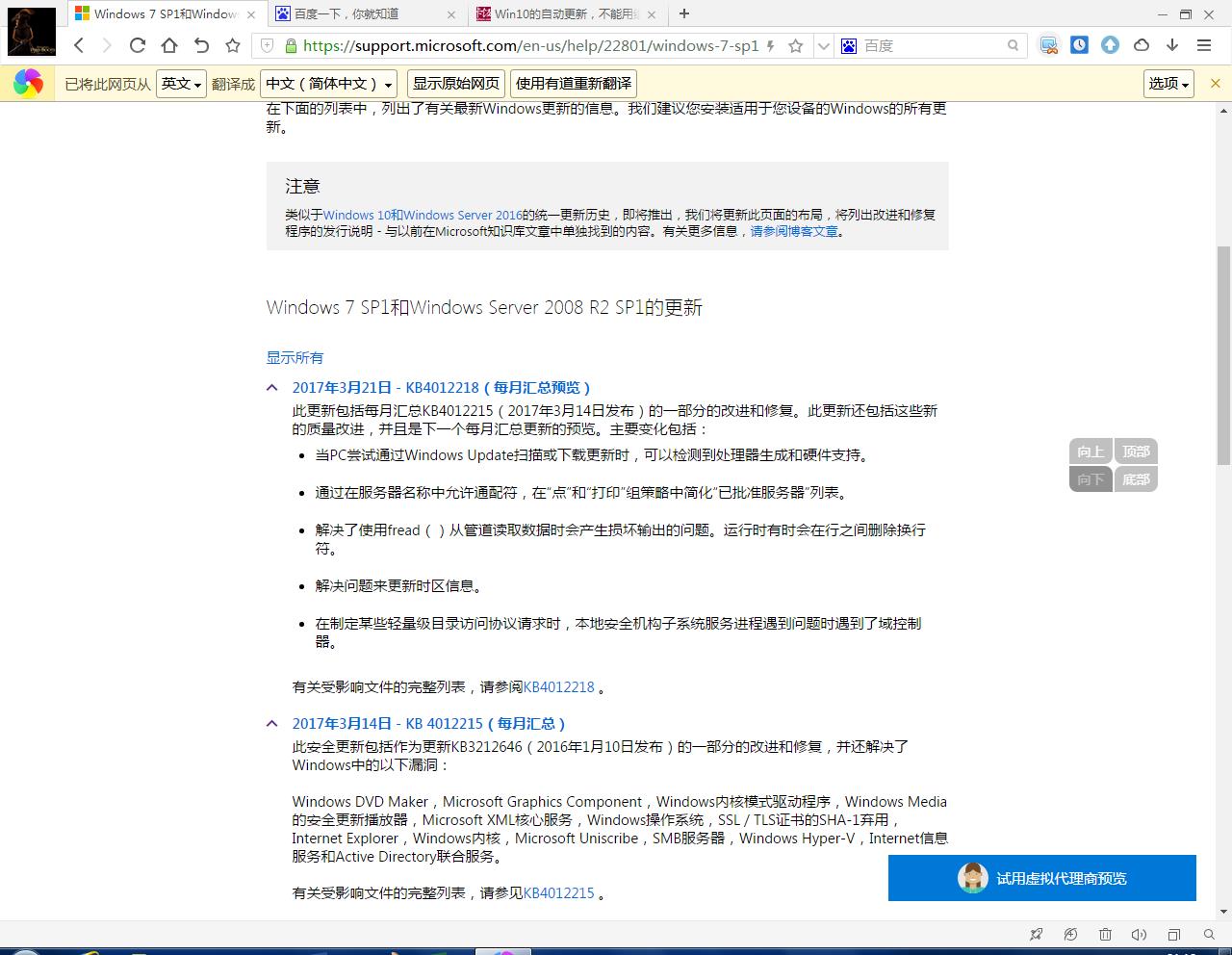The height and width of the screenshot is (955, 1232).
Task: Click the Baidu paw search engine icon
Action: (849, 45)
